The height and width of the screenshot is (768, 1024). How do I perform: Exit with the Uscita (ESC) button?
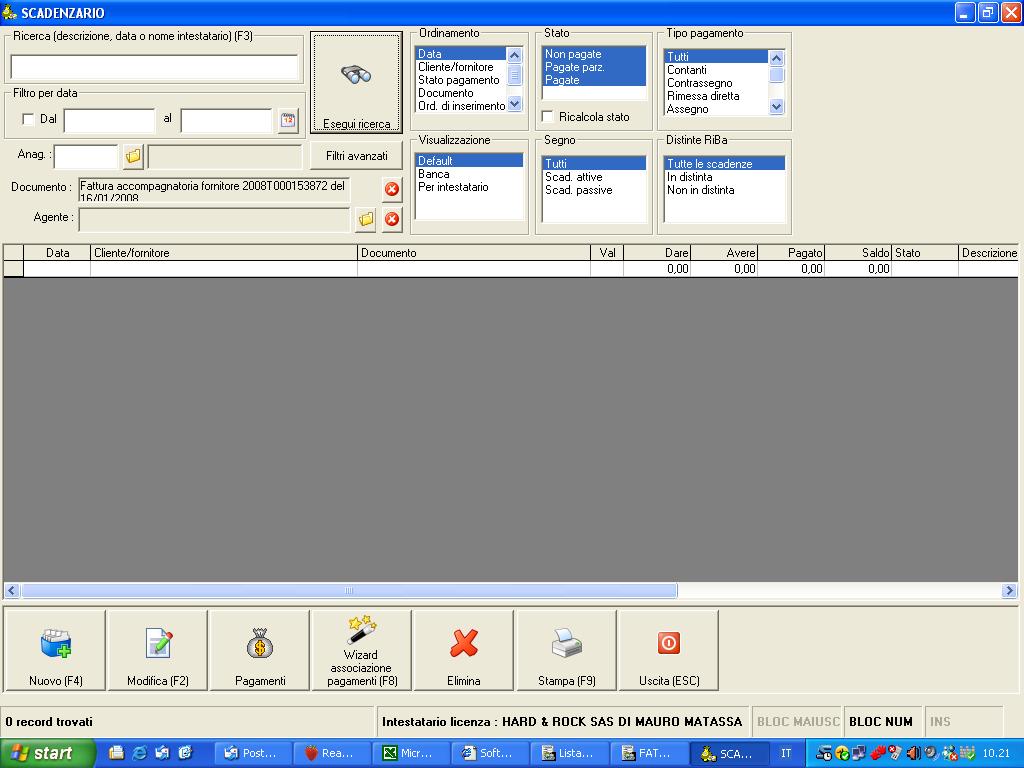pos(668,650)
